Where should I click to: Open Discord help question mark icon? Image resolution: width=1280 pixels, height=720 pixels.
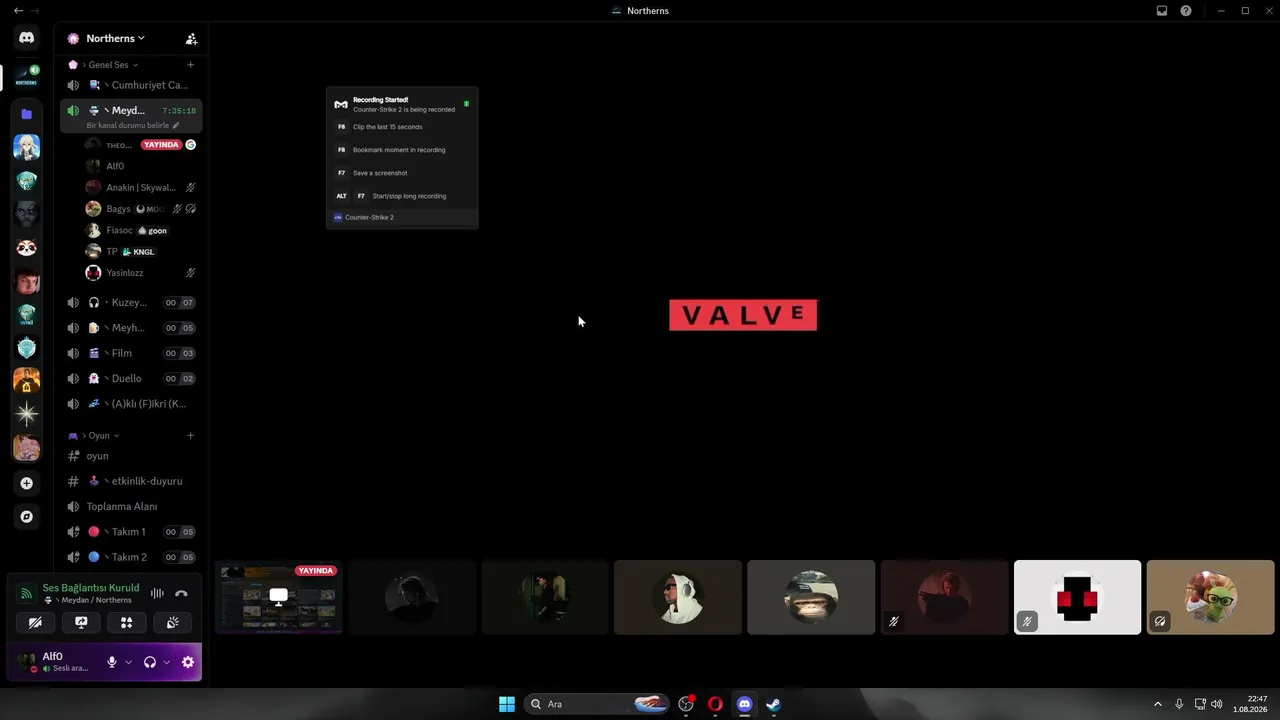point(1186,11)
